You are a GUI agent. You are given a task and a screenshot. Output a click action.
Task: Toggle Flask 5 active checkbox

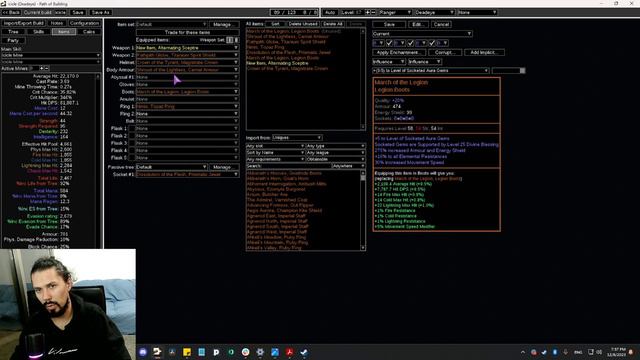[131, 158]
